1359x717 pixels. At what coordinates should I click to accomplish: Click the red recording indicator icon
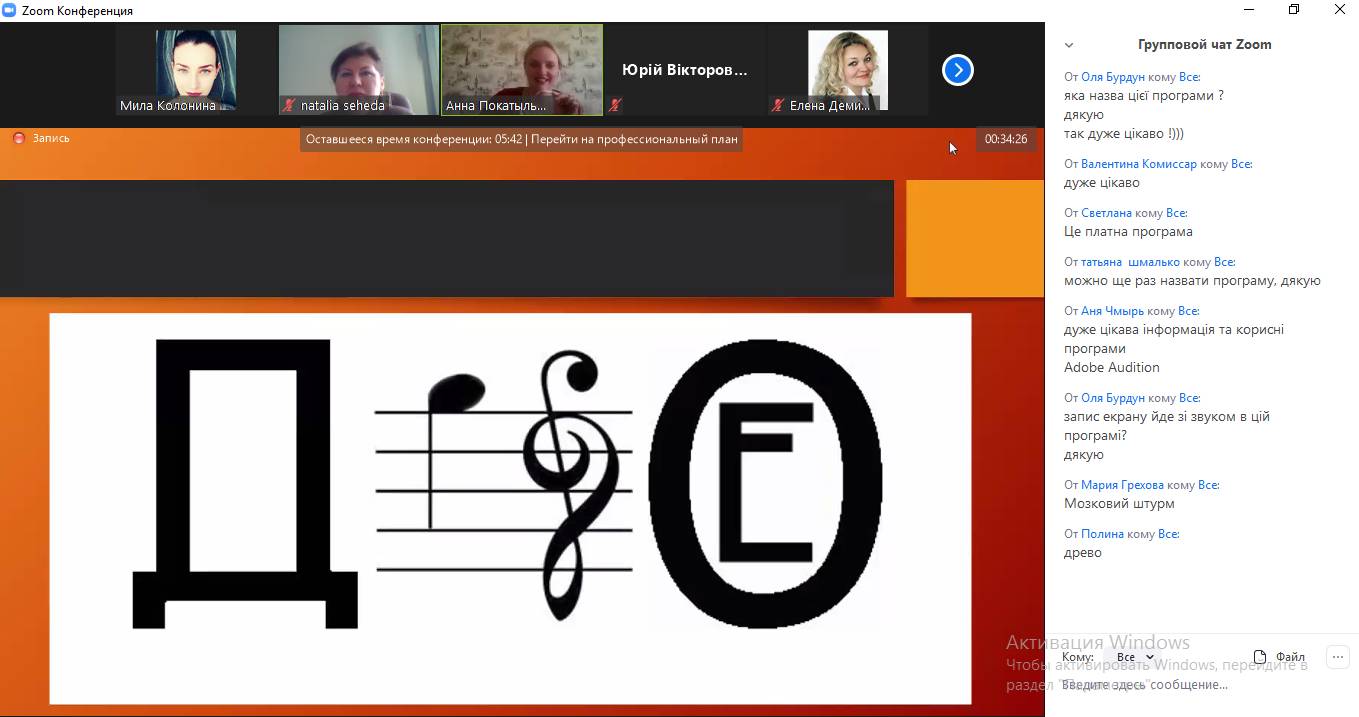(x=18, y=138)
